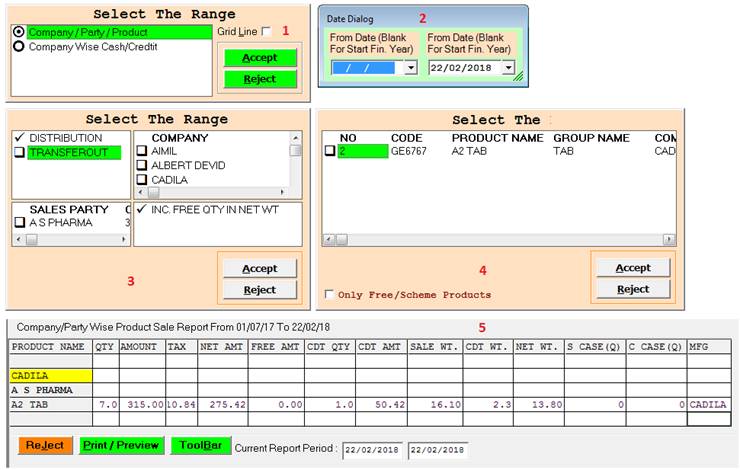
Task: Toggle the DISTRIBUTION checkmark item
Action: (20, 138)
